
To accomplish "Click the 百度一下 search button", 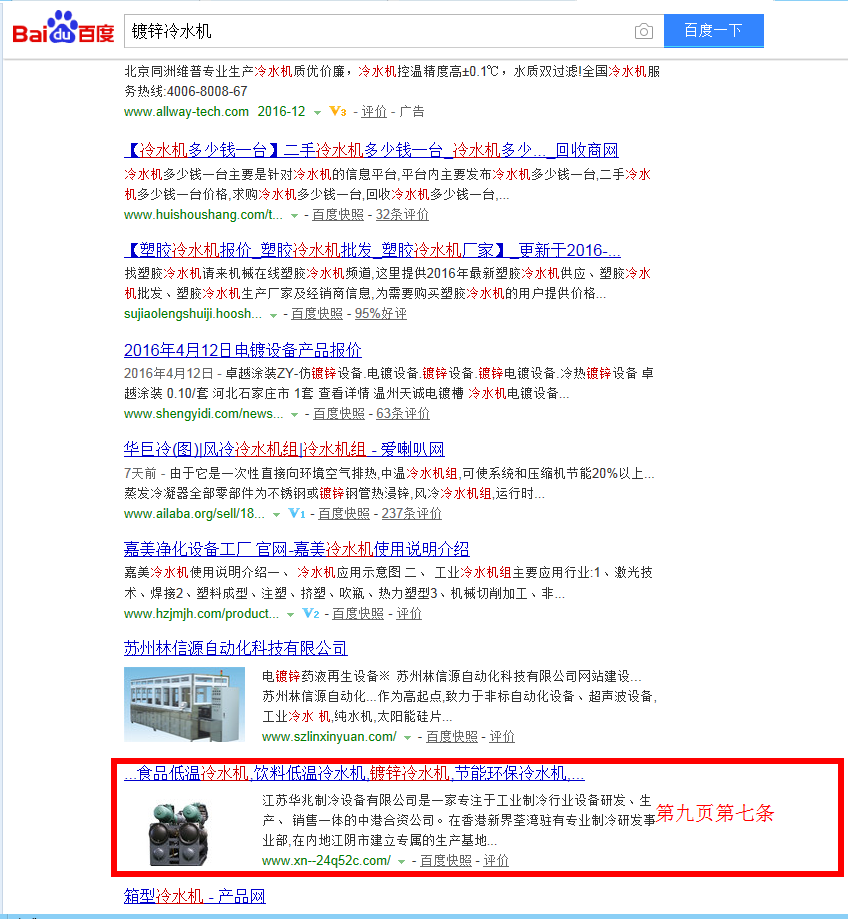I will coord(713,30).
